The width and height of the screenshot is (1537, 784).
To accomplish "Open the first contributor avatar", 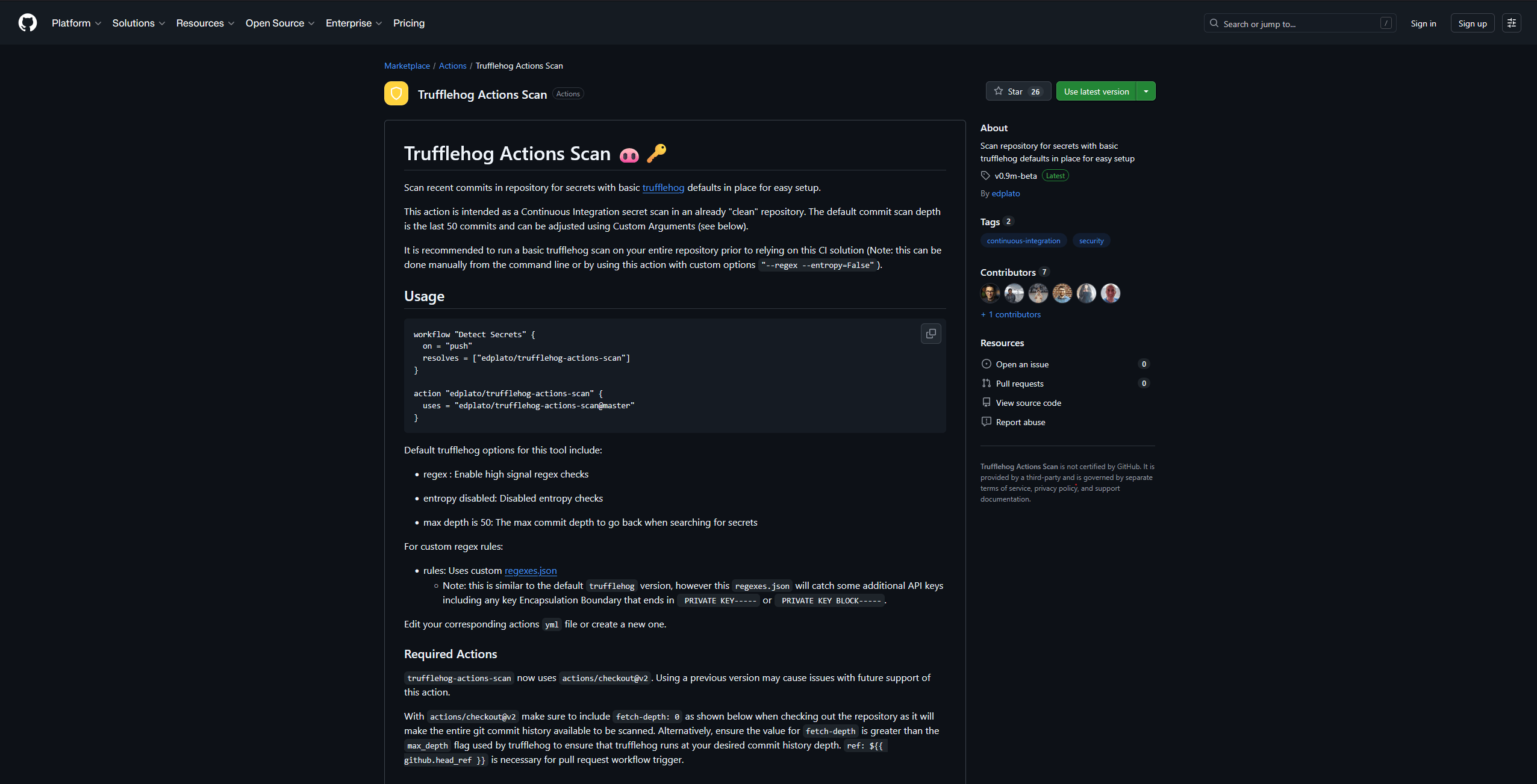I will click(990, 293).
